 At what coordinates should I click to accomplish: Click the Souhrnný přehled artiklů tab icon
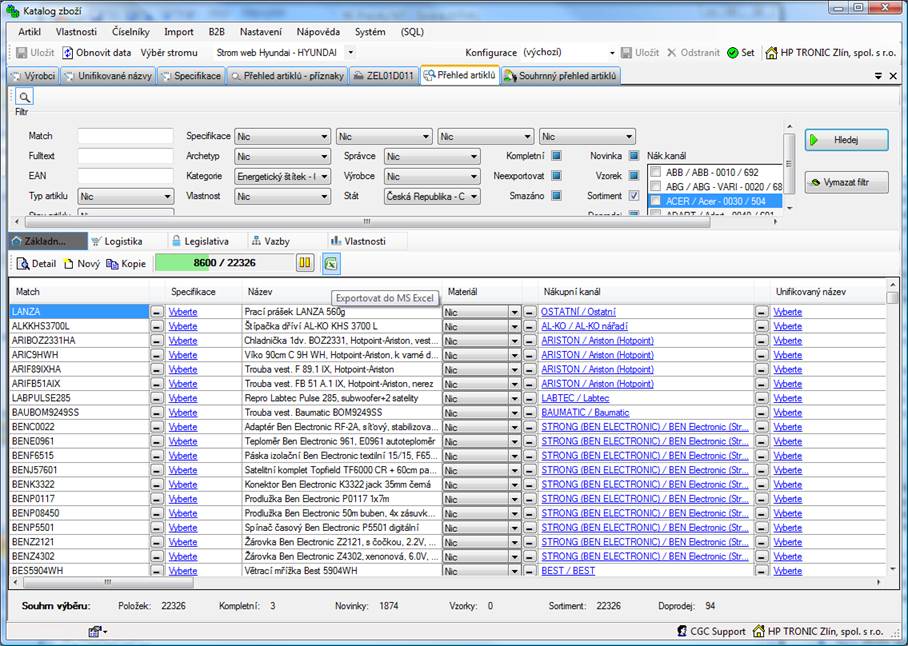[510, 76]
